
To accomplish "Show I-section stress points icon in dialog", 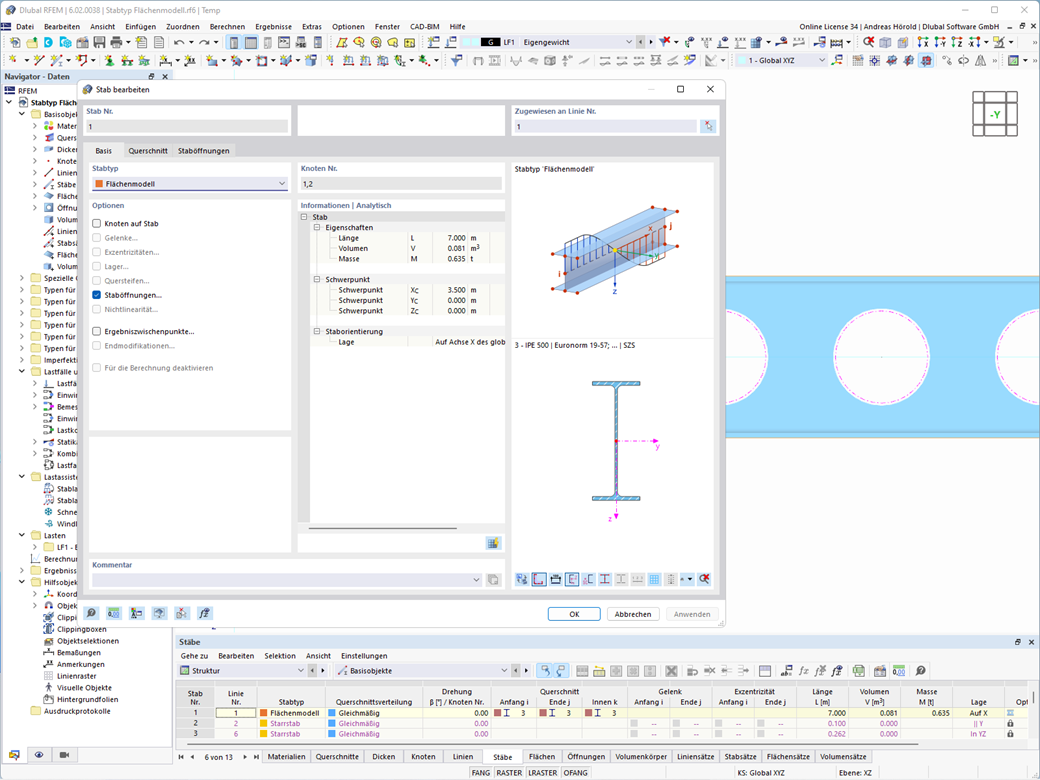I will coord(604,579).
